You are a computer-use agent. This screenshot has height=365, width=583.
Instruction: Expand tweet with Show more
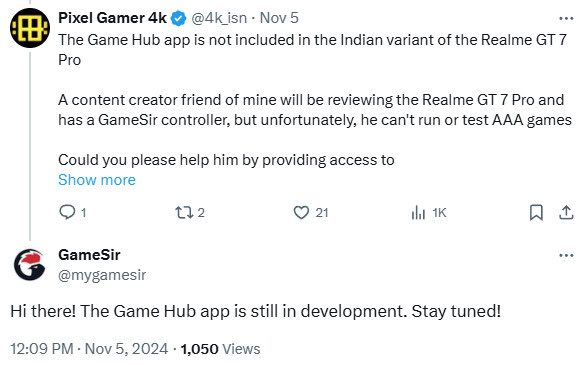click(x=97, y=180)
